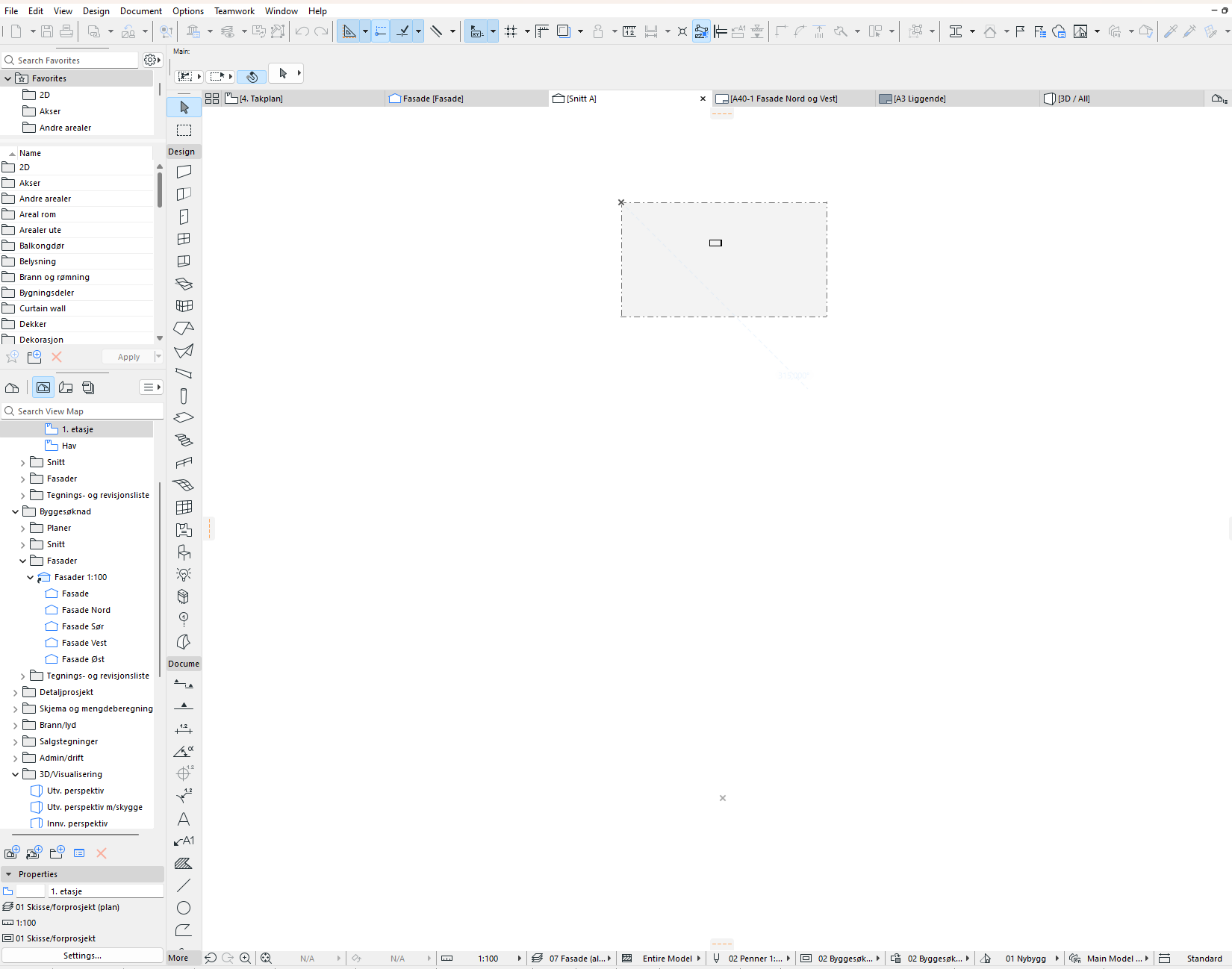
Task: Activate the Fill hatch tool
Action: [x=184, y=864]
